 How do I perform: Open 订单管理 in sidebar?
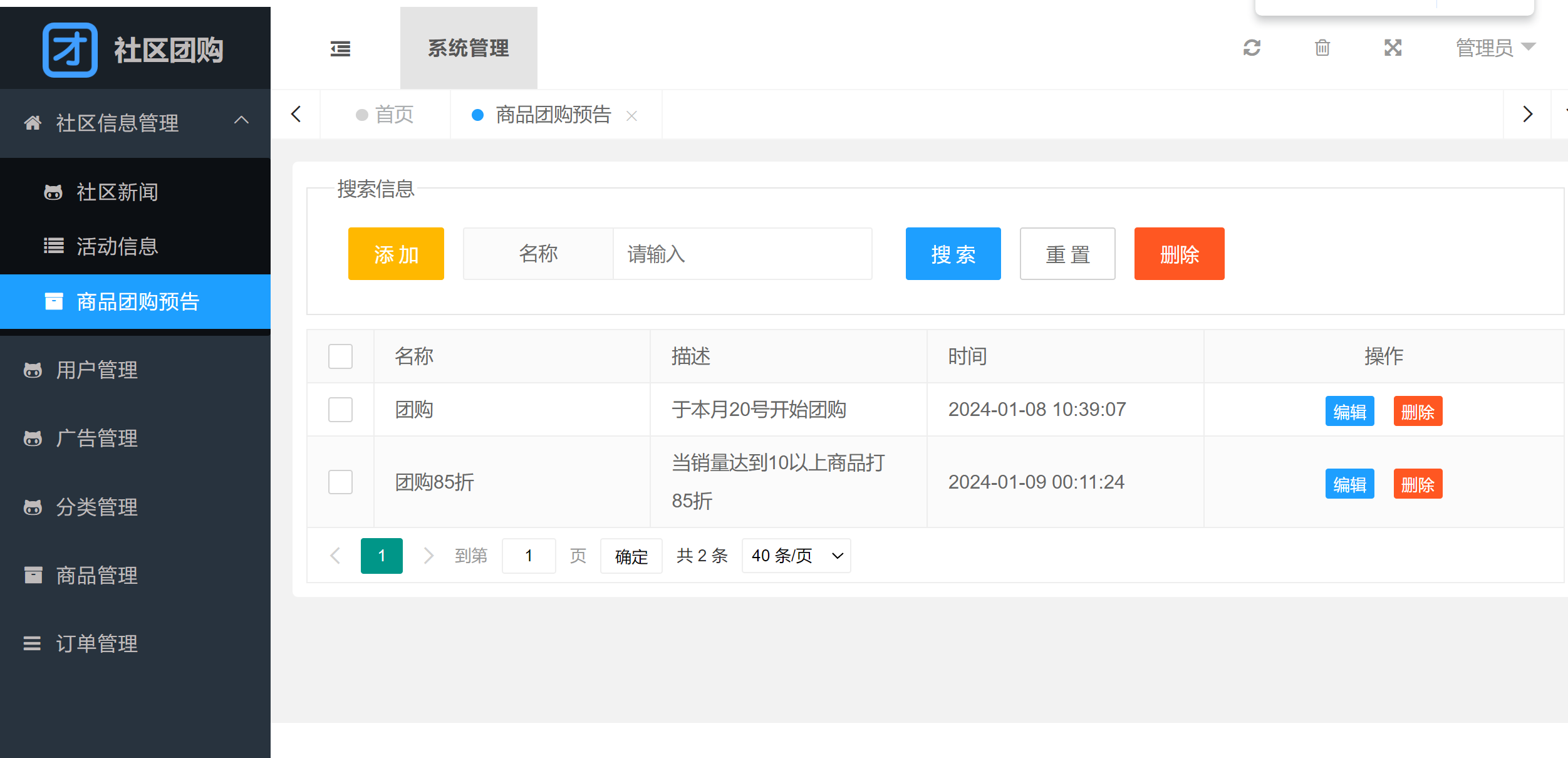coord(135,643)
